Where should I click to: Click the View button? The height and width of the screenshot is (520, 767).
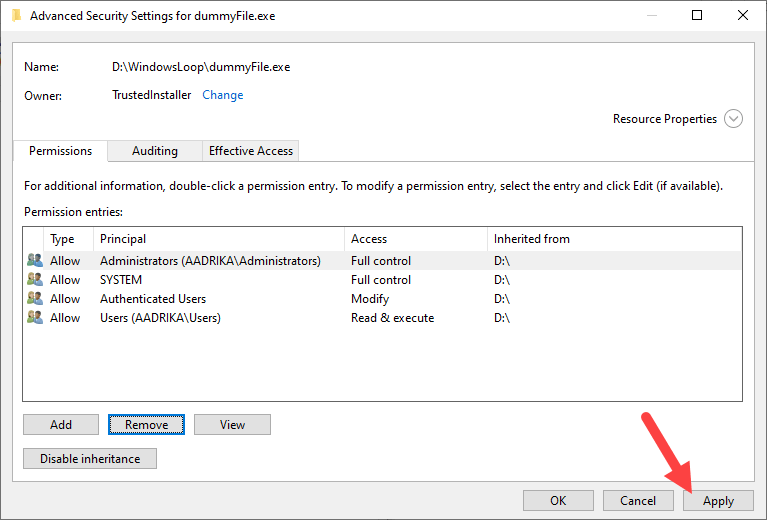(x=232, y=425)
